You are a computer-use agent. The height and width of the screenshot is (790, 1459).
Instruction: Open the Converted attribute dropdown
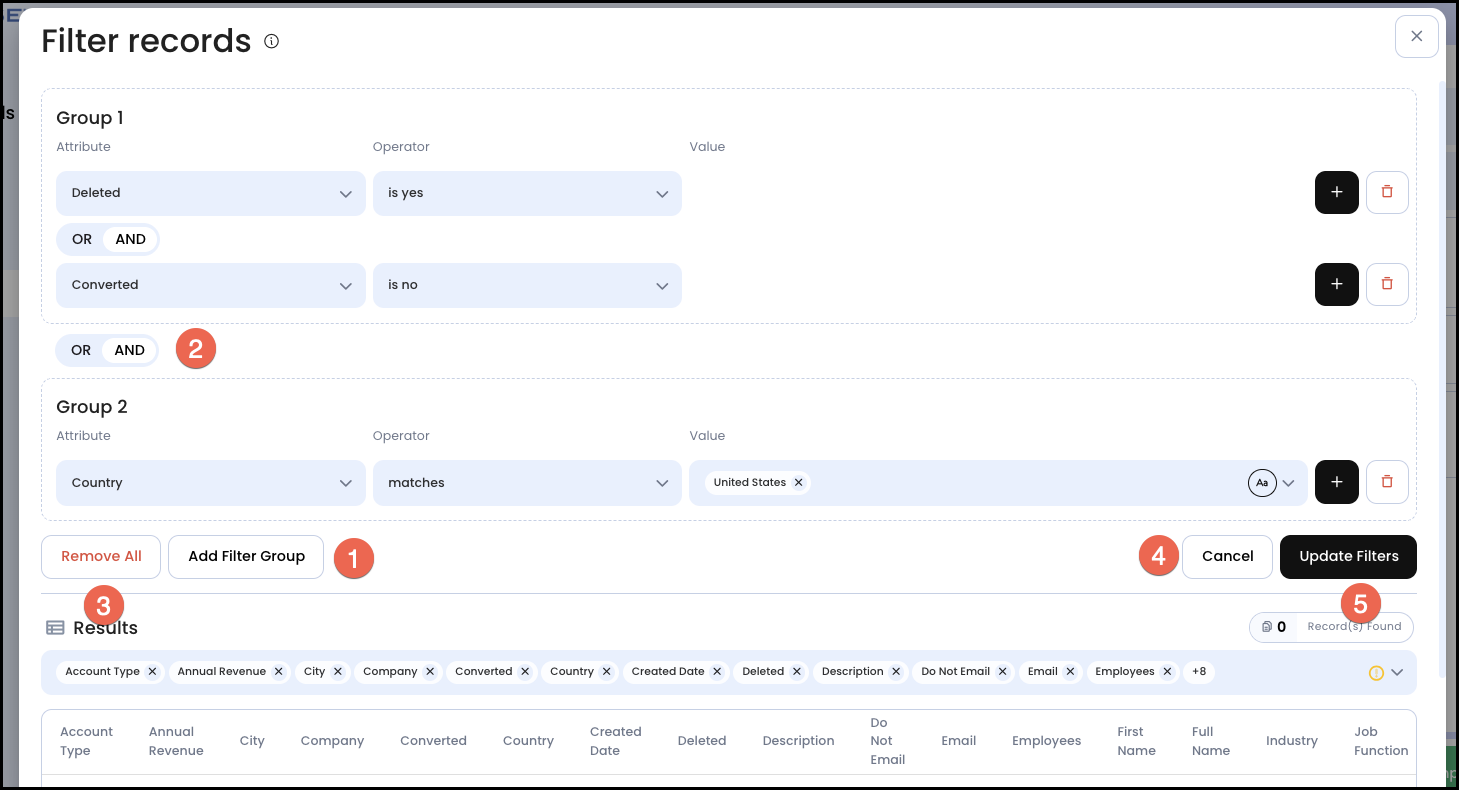tap(211, 285)
